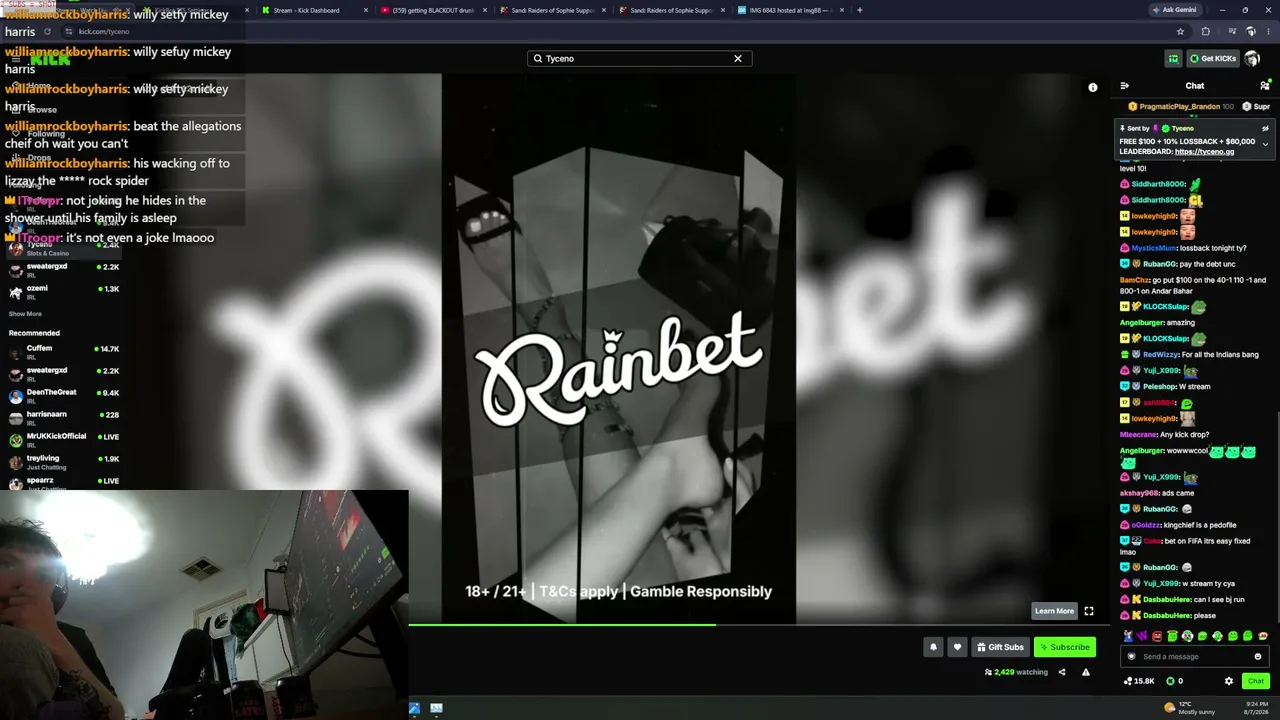Report stream with warning triangle icon
This screenshot has height=720, width=1280.
pos(1086,672)
